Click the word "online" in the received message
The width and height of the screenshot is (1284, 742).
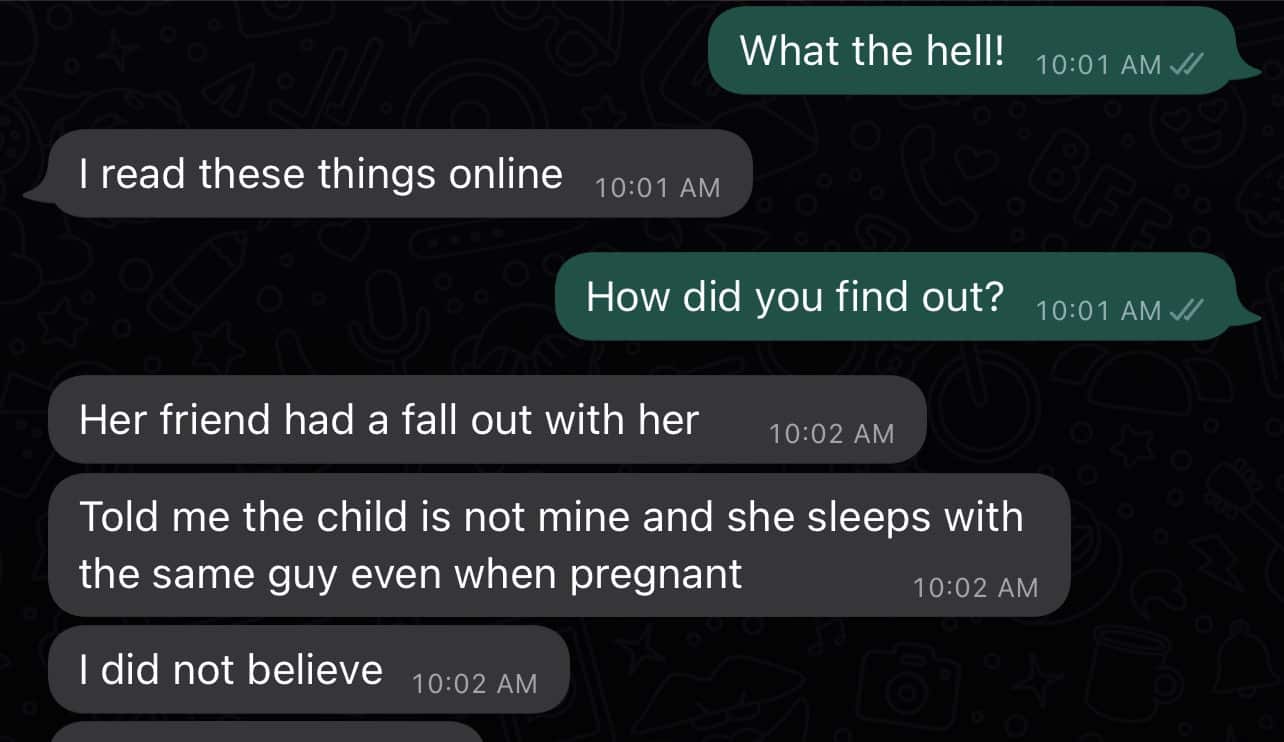(506, 174)
